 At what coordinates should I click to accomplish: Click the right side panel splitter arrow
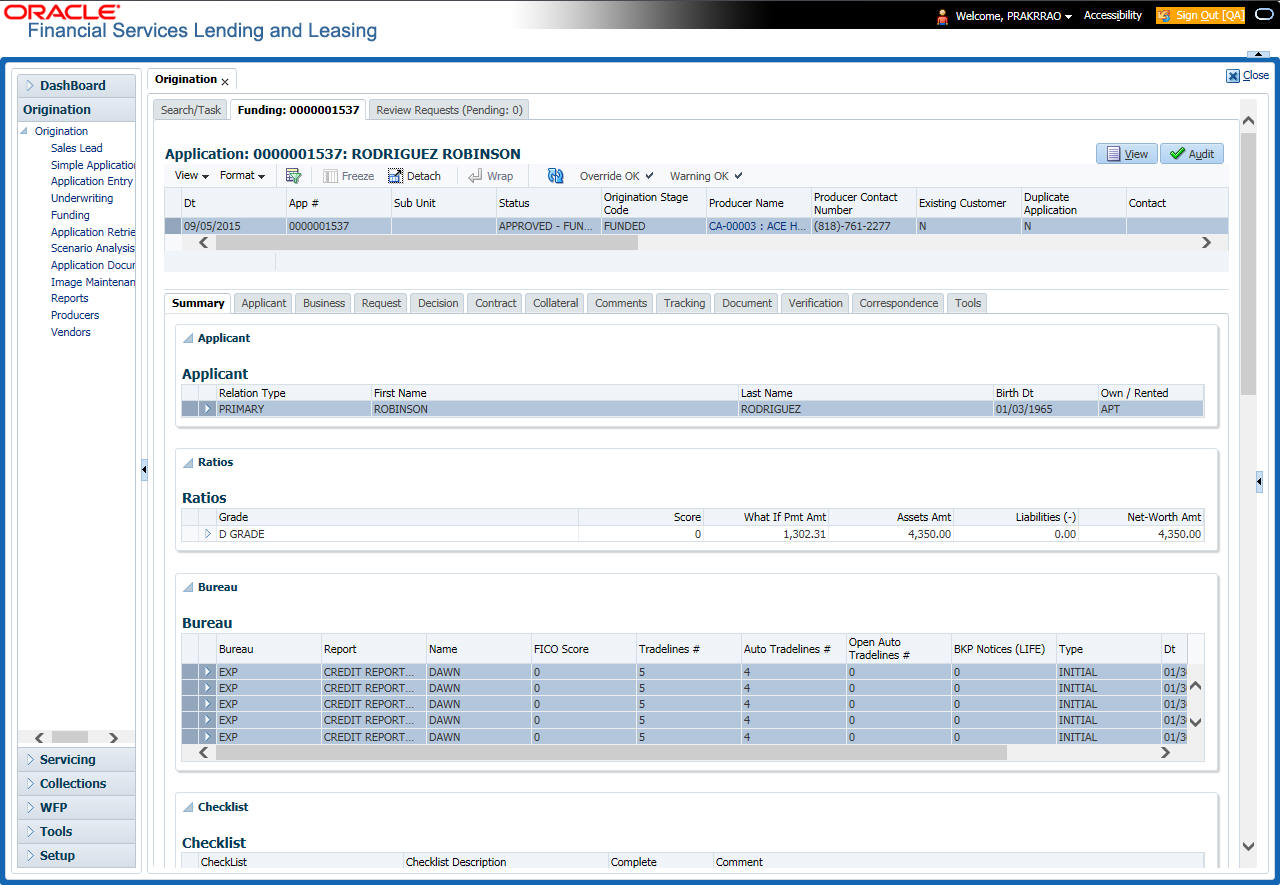point(1259,482)
